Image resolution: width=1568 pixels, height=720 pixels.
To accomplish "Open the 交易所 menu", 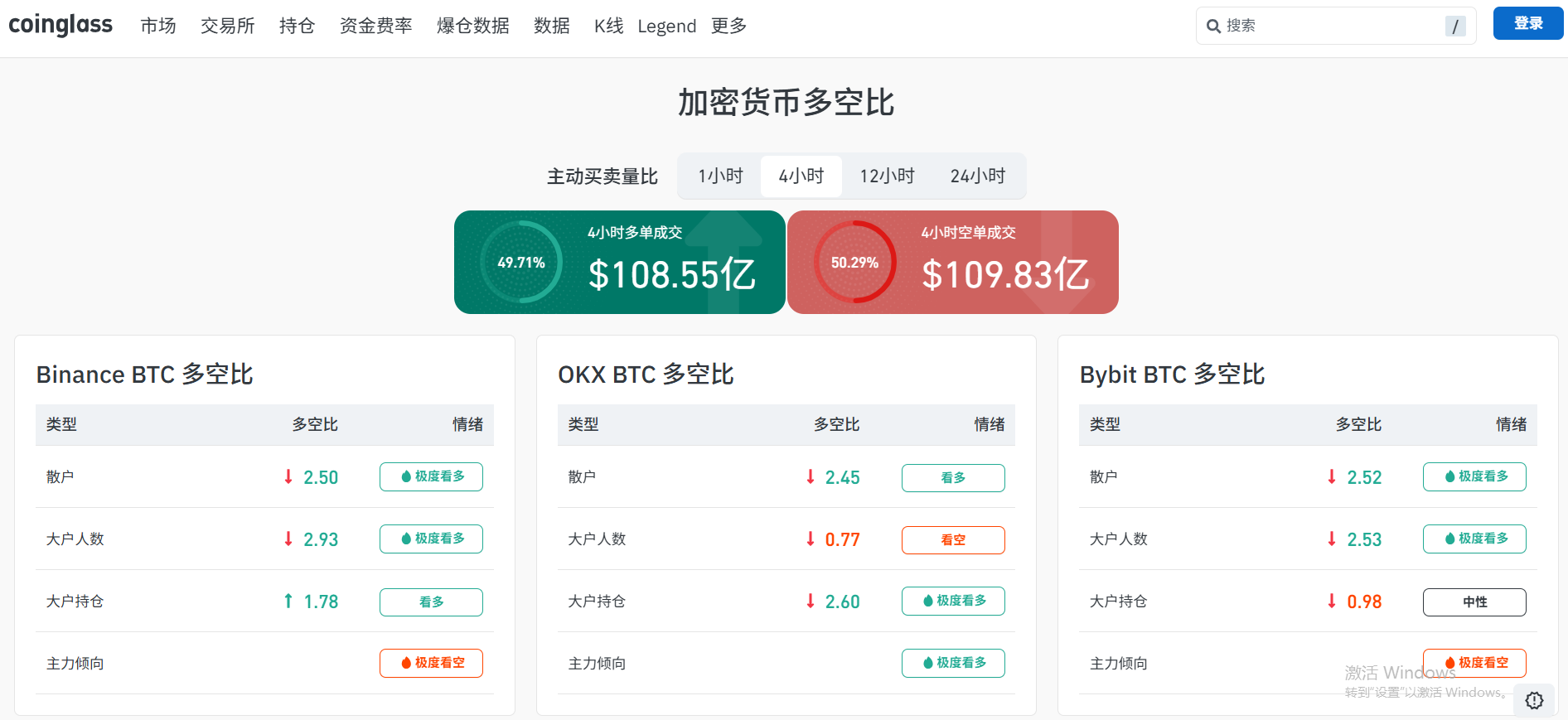I will click(x=228, y=26).
